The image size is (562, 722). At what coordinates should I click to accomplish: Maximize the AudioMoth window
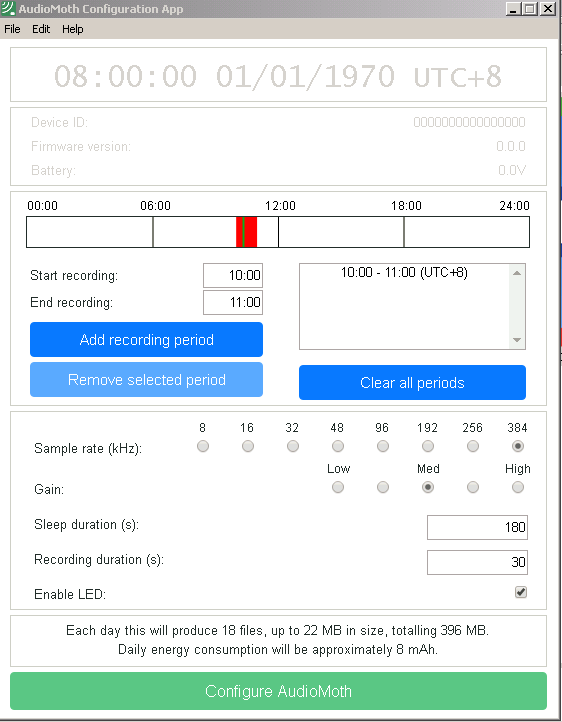530,8
